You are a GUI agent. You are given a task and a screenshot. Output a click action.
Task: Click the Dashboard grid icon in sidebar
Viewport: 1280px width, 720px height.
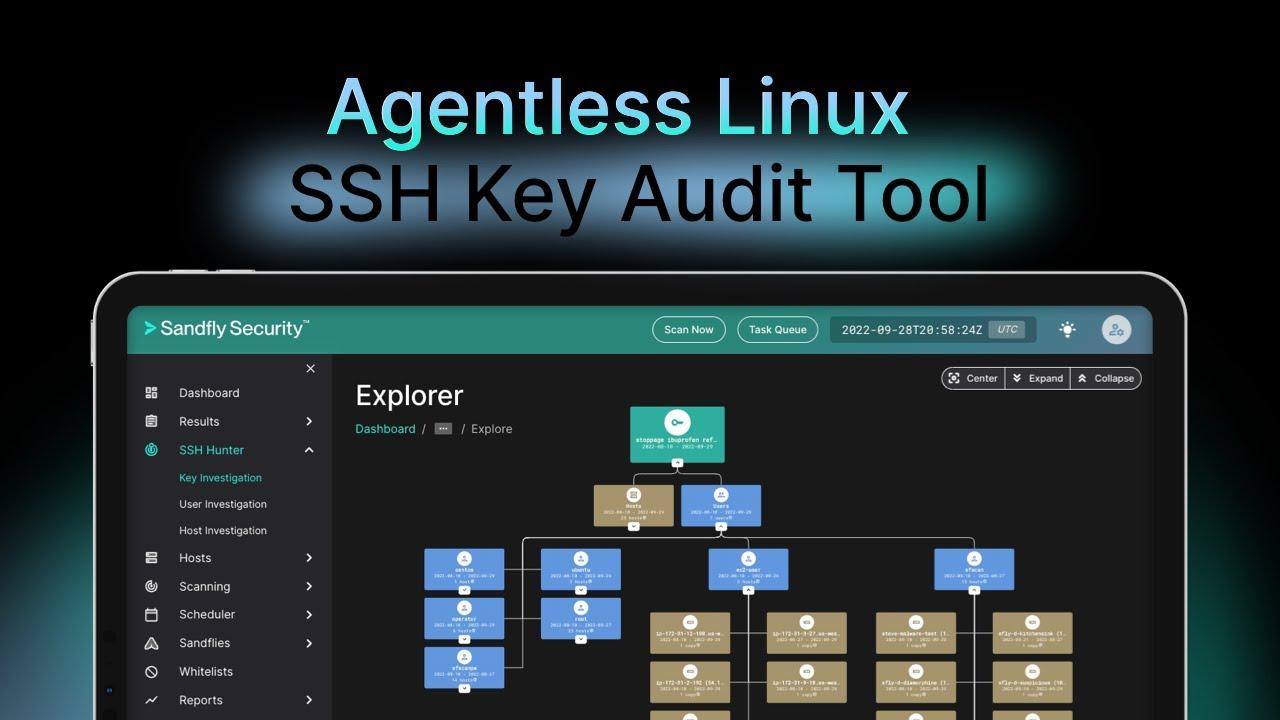tap(152, 392)
